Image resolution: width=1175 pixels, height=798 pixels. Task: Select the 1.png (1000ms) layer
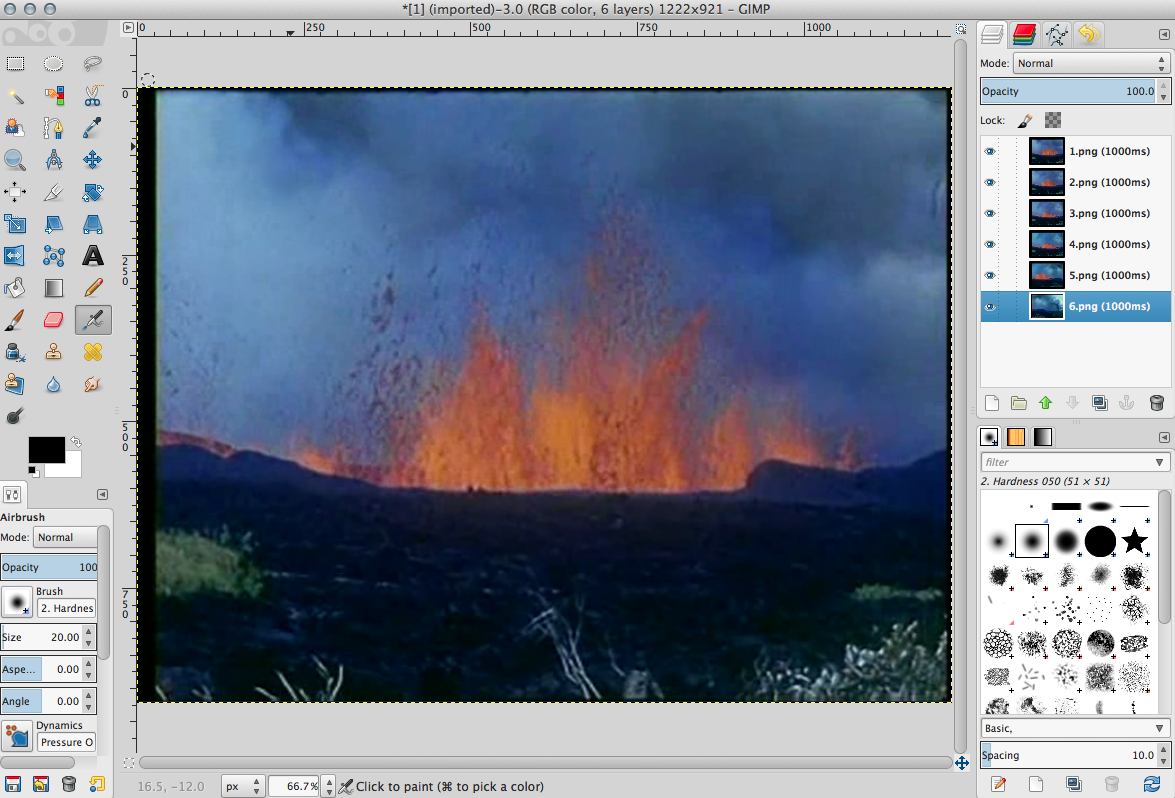(1075, 151)
